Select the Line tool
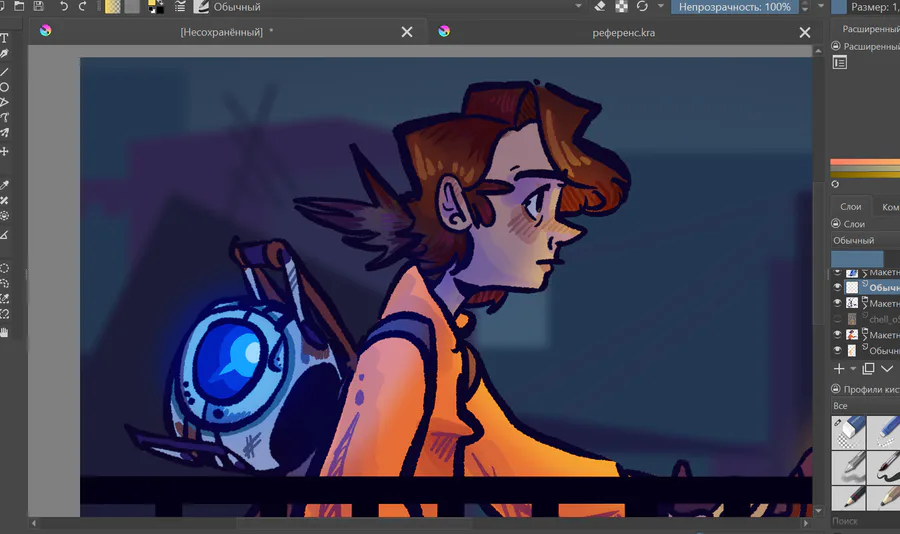Screen dimensions: 900x534 4,72
